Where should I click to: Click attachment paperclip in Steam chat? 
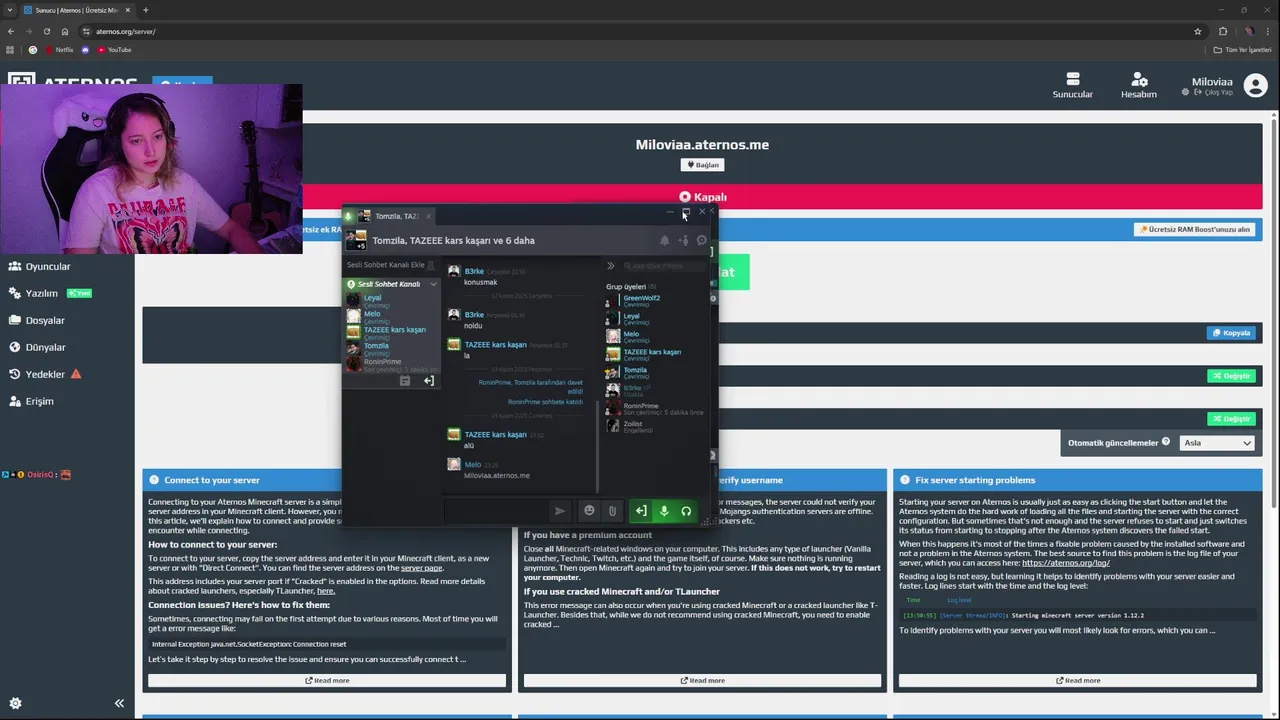point(612,511)
